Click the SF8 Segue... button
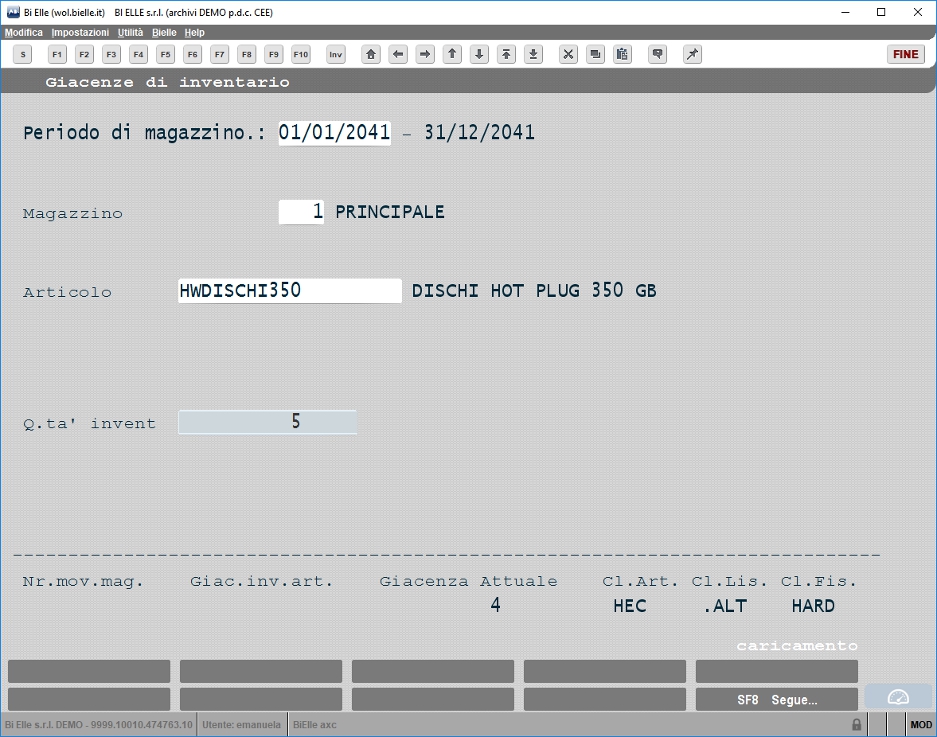 (777, 699)
